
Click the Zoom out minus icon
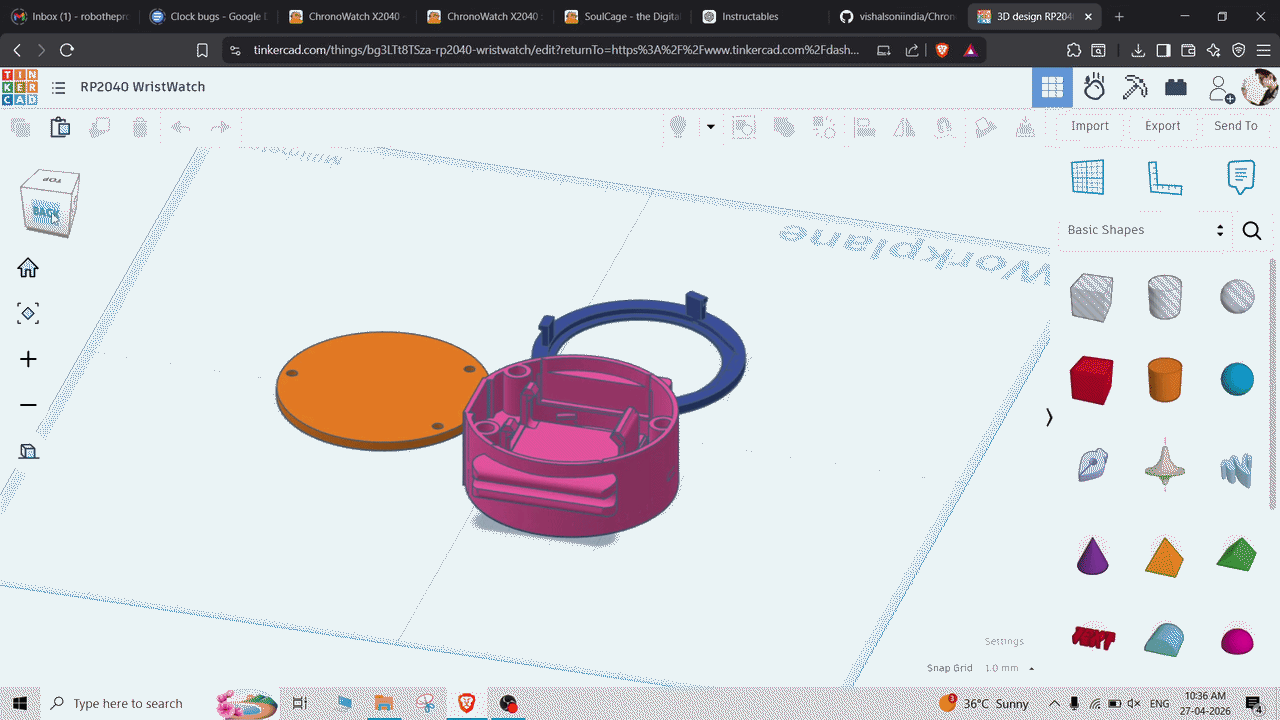click(x=28, y=405)
